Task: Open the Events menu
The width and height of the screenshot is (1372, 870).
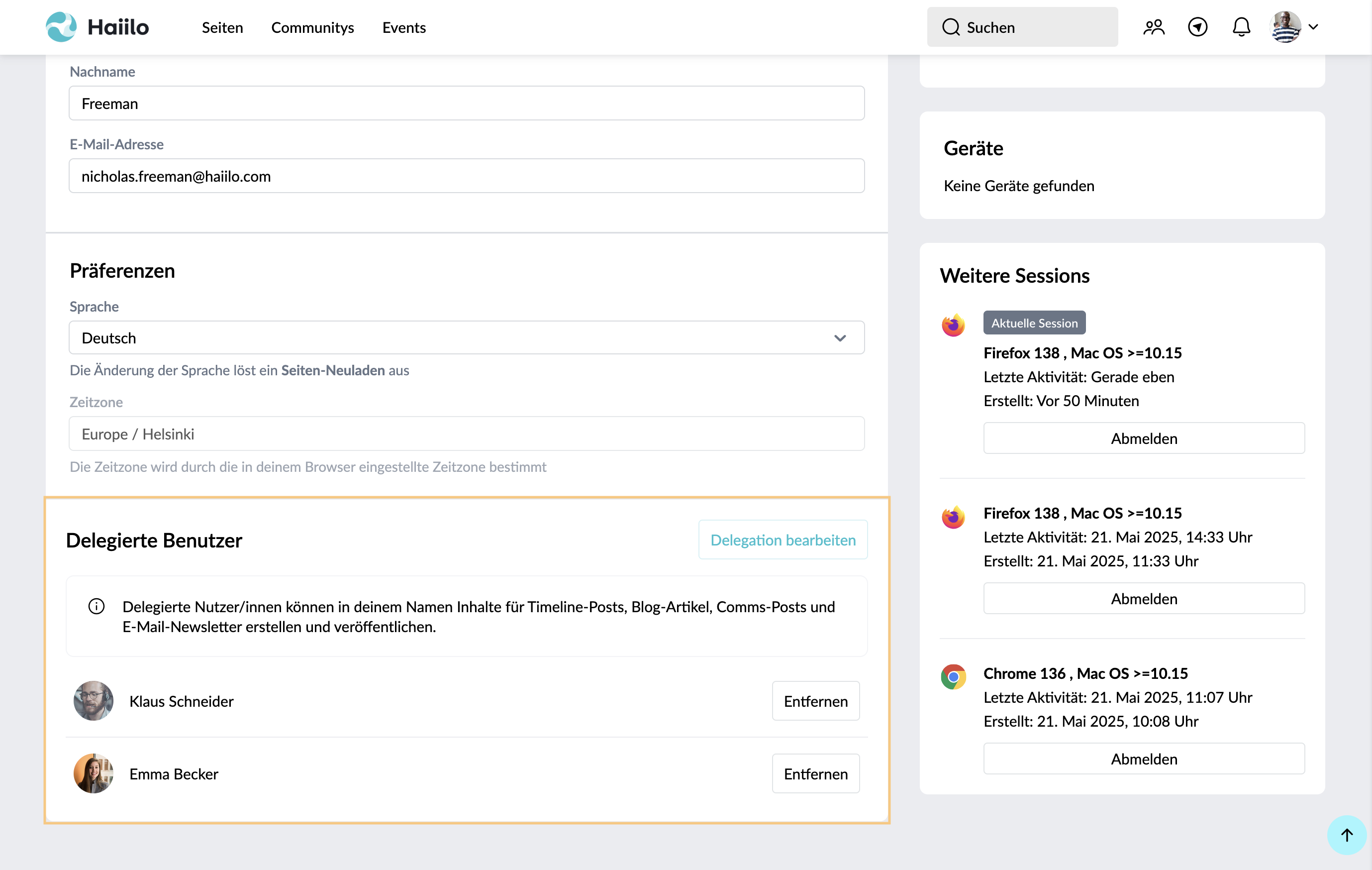Action: [403, 27]
